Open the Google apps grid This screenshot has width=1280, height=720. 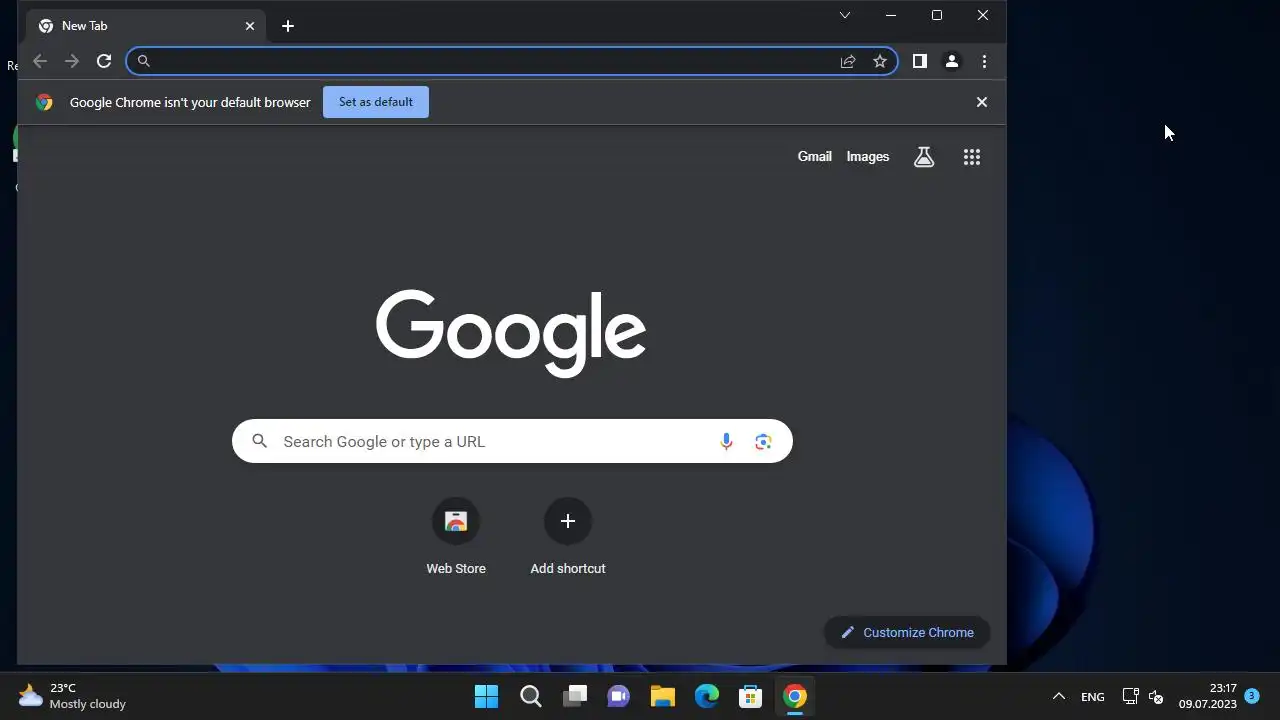(972, 157)
